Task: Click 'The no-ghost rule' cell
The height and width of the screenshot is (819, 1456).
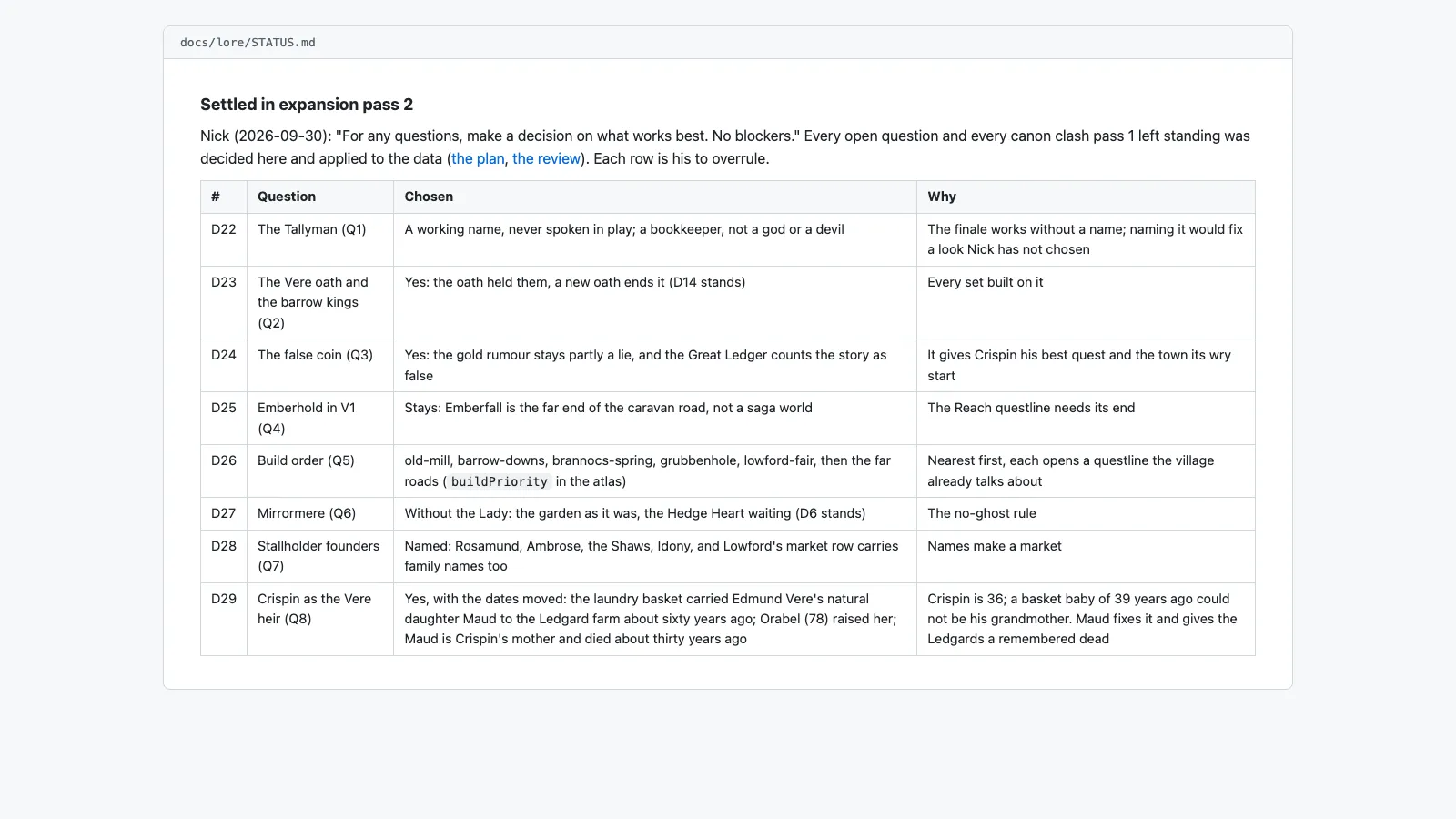Action: tap(1086, 514)
